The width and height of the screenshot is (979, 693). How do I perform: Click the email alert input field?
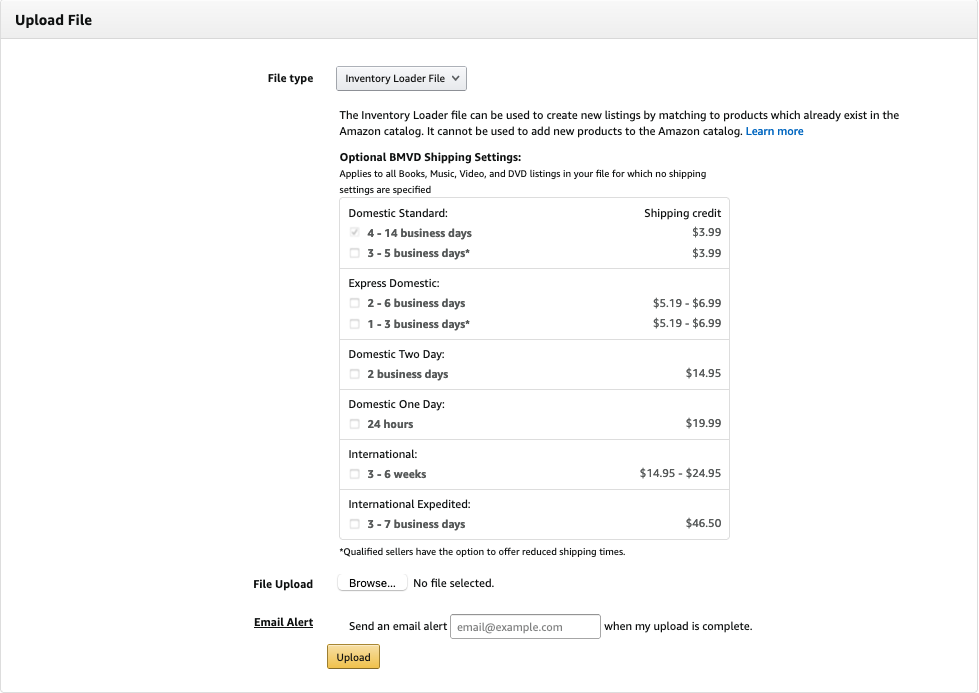coord(525,627)
